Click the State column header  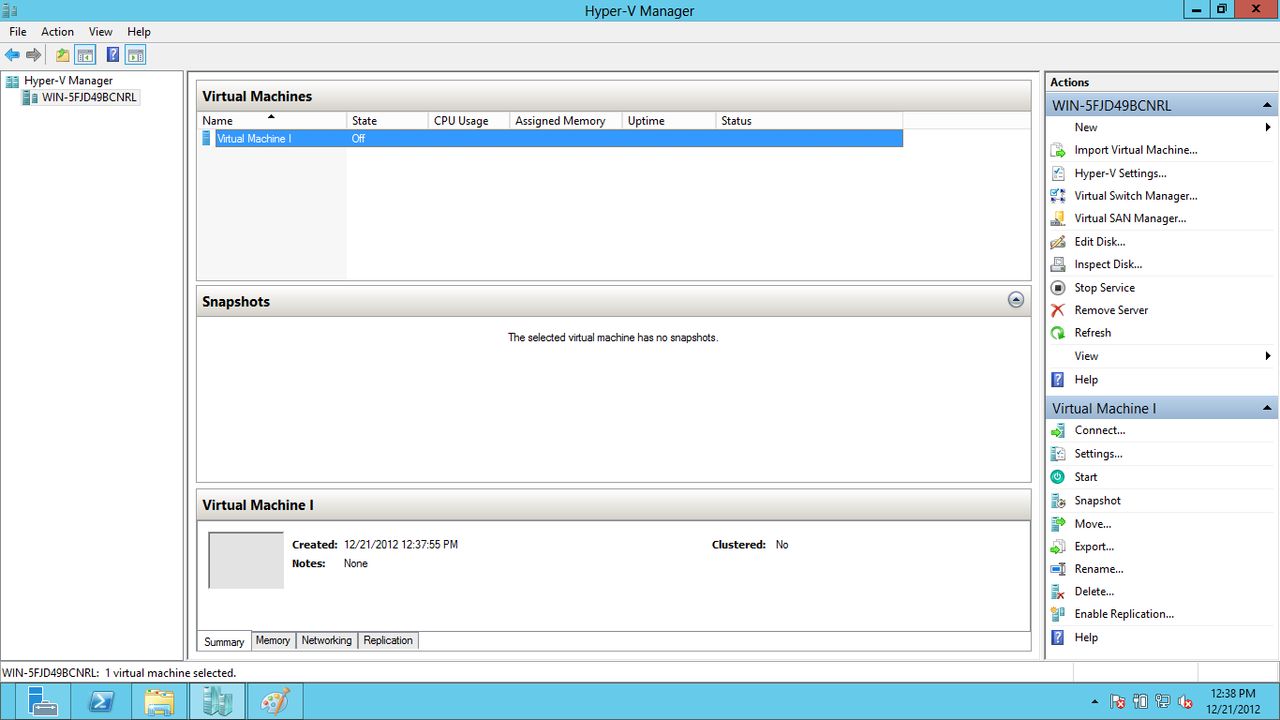pyautogui.click(x=387, y=121)
